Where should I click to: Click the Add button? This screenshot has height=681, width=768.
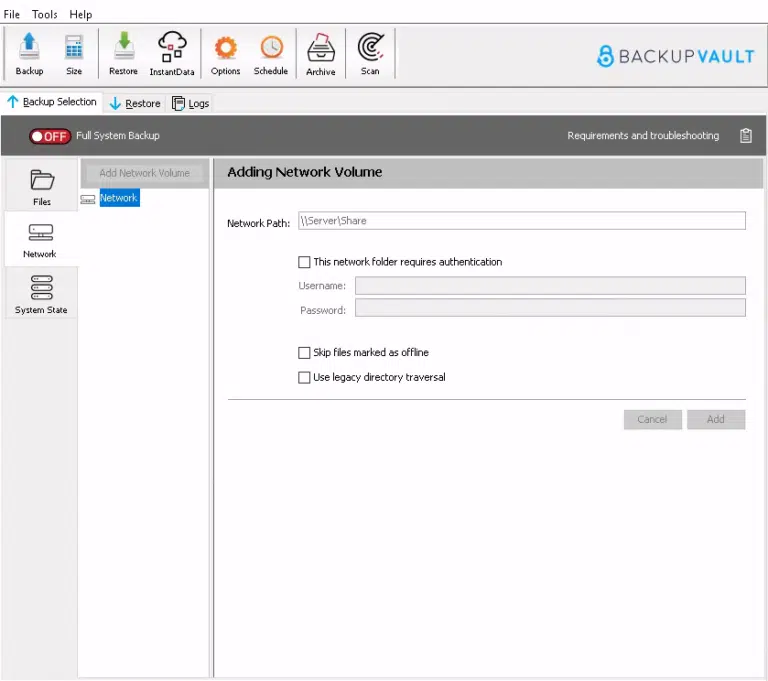[716, 419]
